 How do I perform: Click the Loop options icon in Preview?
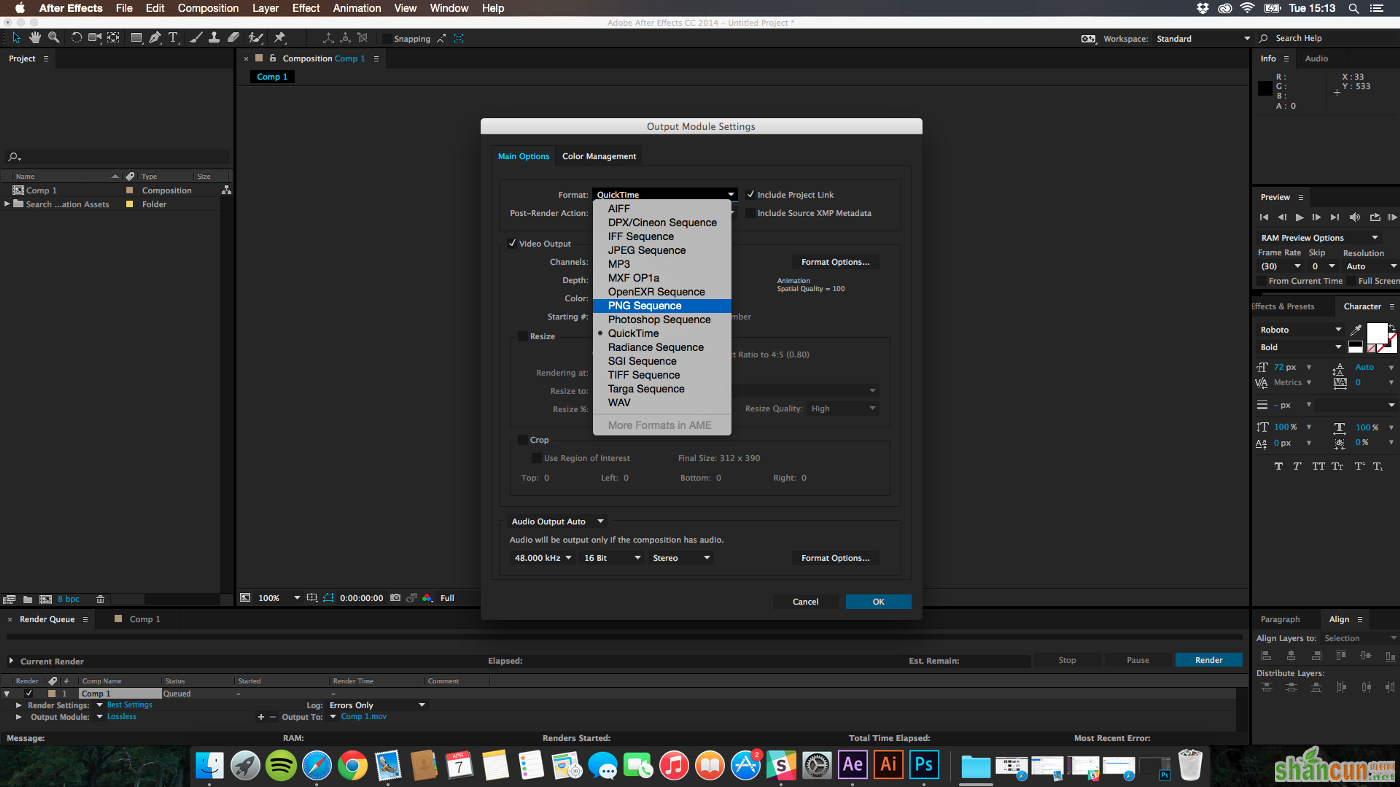pos(1375,217)
